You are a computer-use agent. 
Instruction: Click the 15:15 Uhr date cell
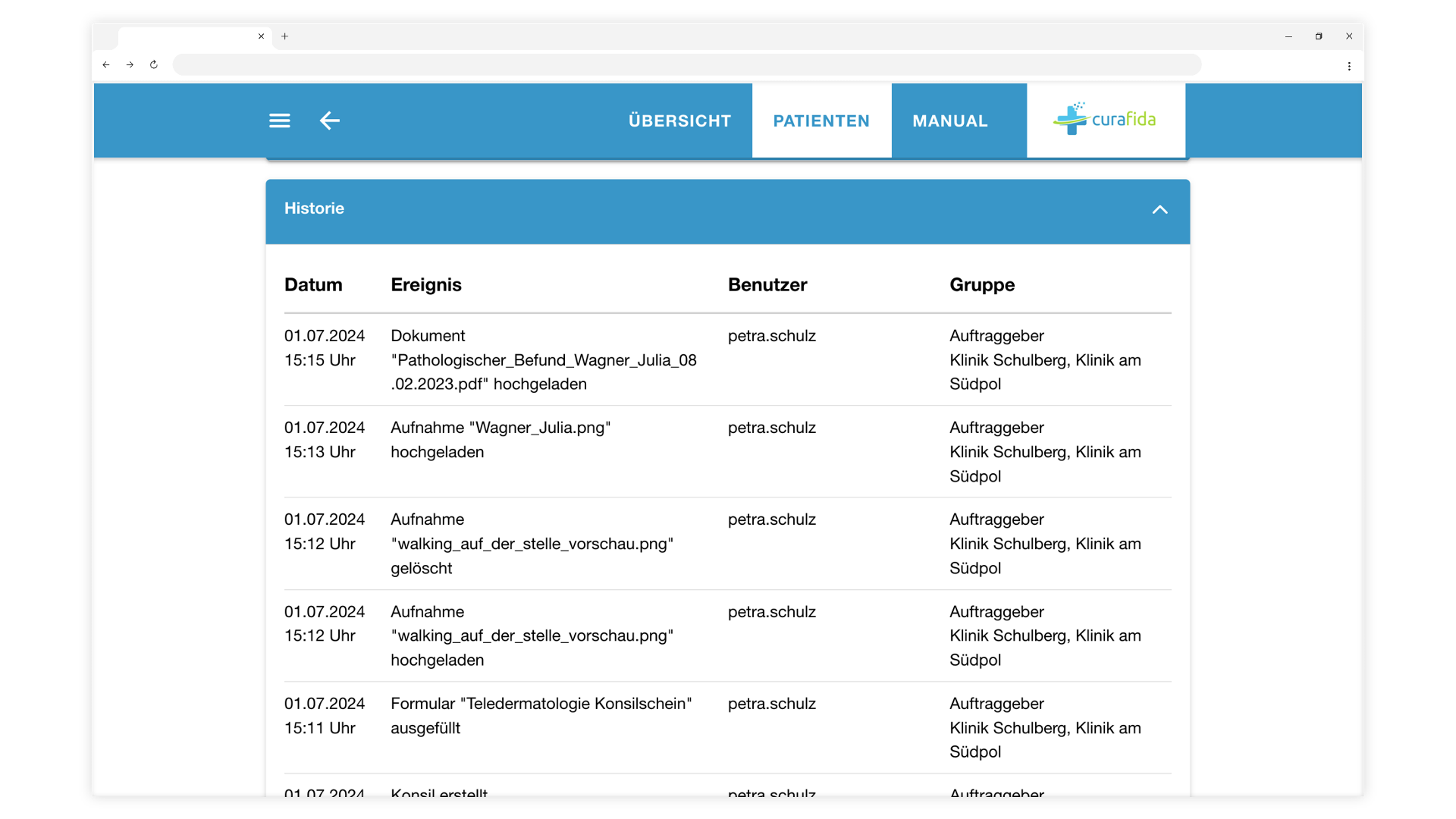pos(325,348)
